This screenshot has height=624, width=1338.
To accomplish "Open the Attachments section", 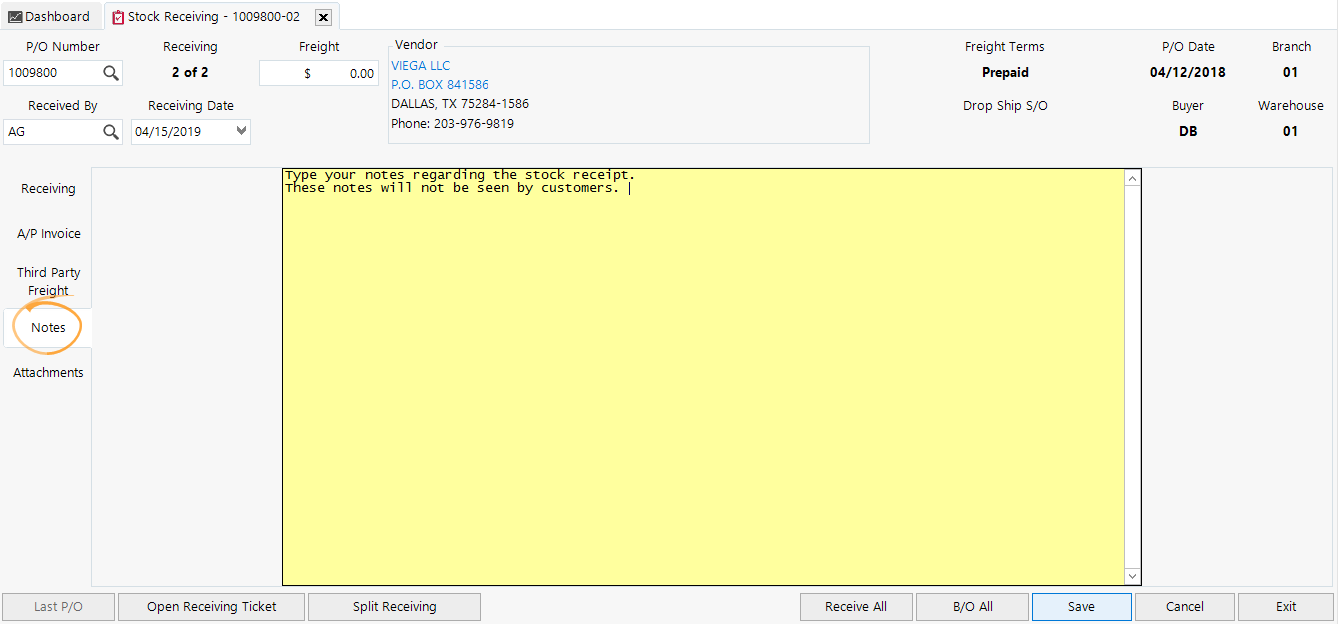I will (47, 372).
